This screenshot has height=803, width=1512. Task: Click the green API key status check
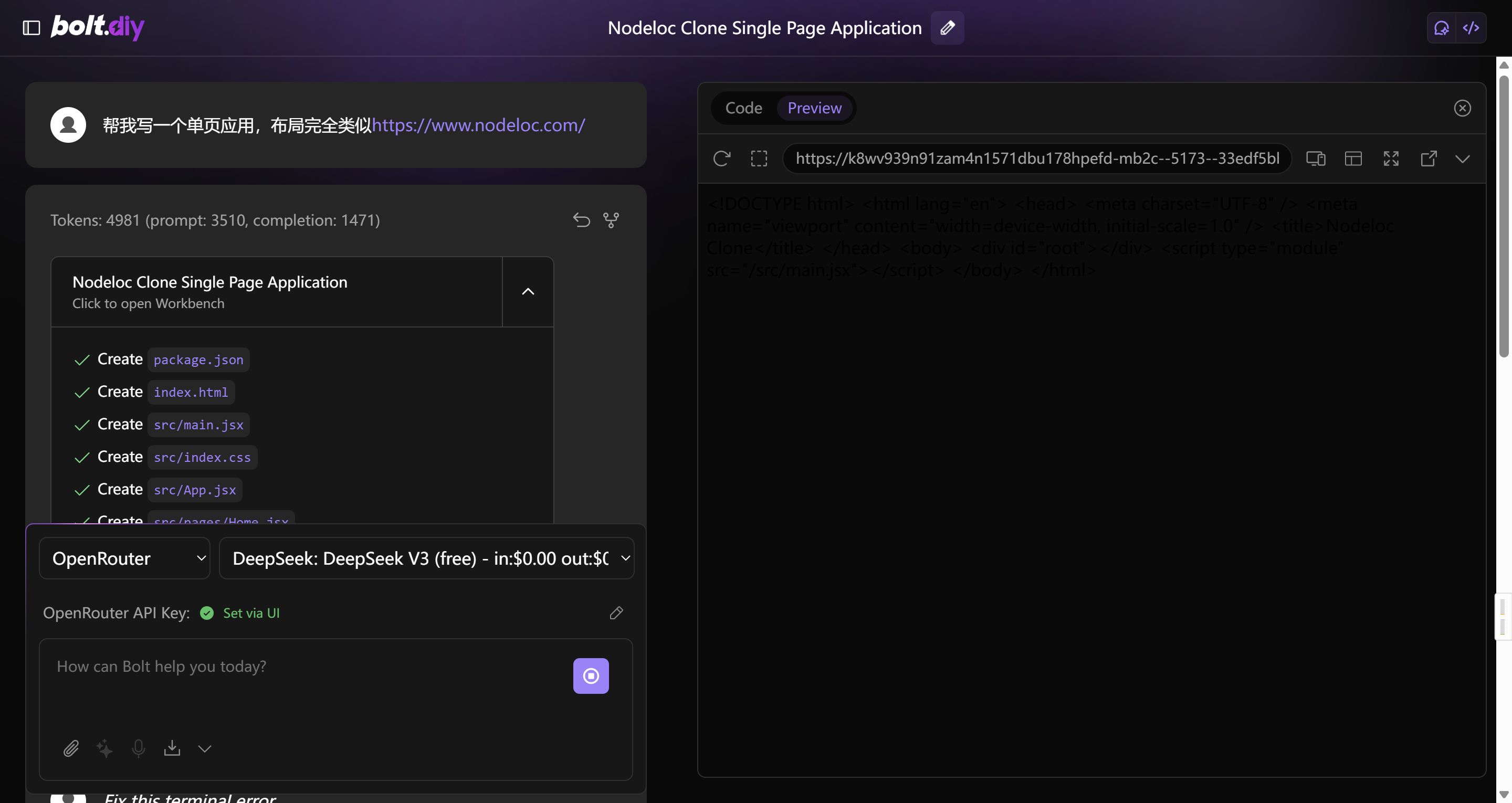pyautogui.click(x=207, y=613)
